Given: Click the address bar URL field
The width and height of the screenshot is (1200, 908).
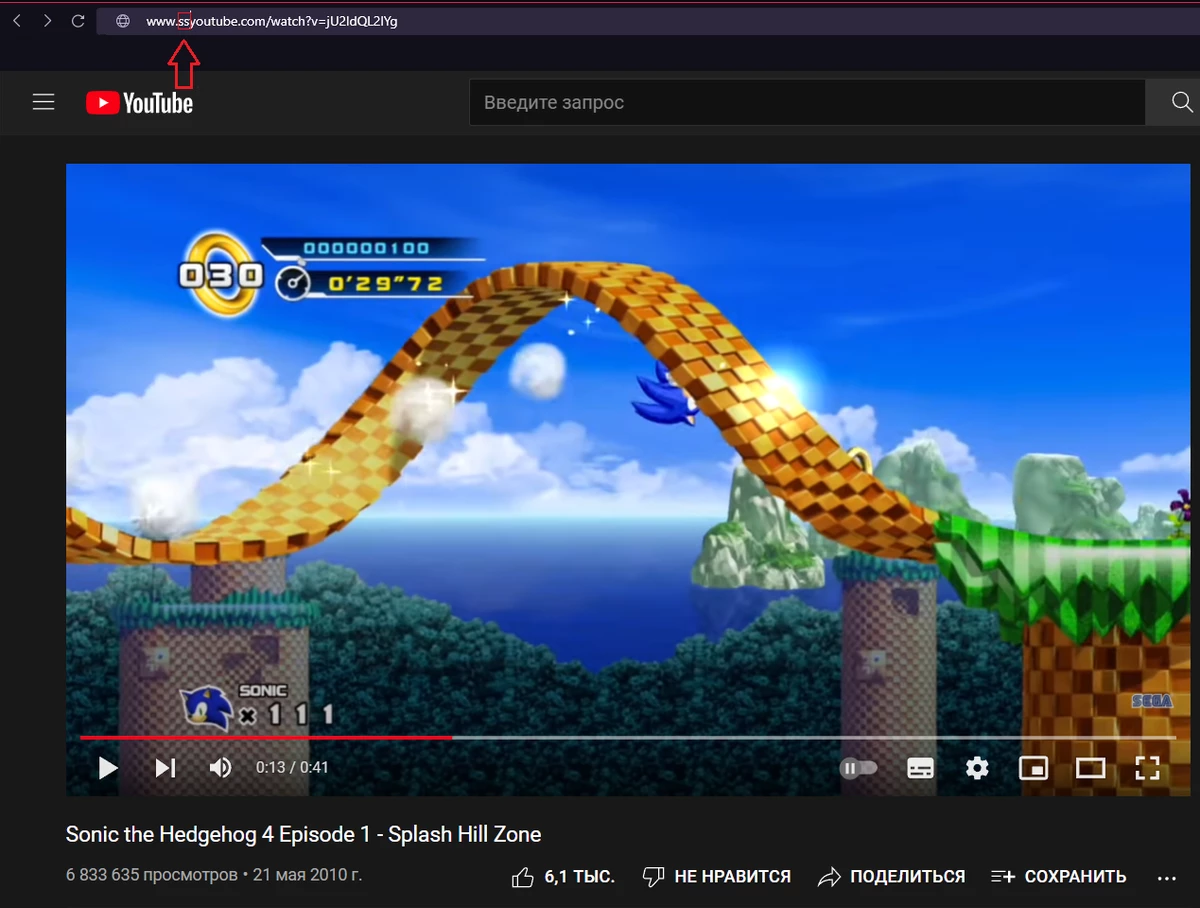Looking at the screenshot, I should tap(648, 21).
